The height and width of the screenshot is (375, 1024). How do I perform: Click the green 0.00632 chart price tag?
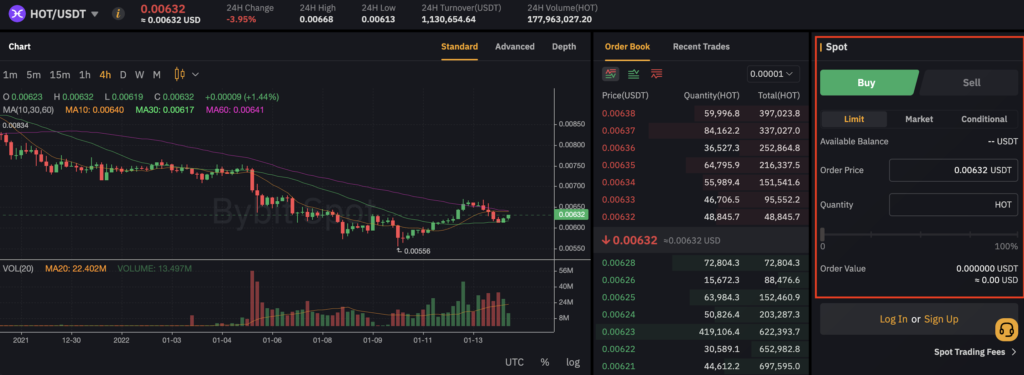point(570,214)
